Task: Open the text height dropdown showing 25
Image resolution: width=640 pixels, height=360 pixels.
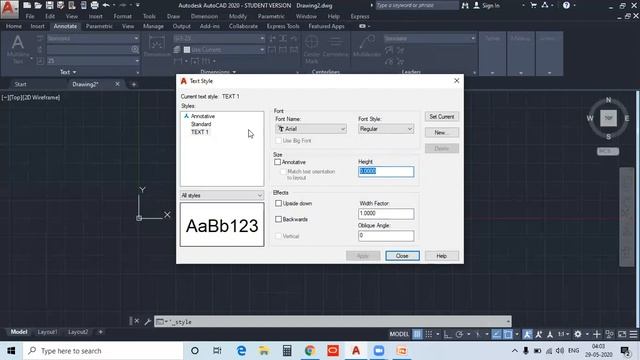Action: click(x=93, y=61)
